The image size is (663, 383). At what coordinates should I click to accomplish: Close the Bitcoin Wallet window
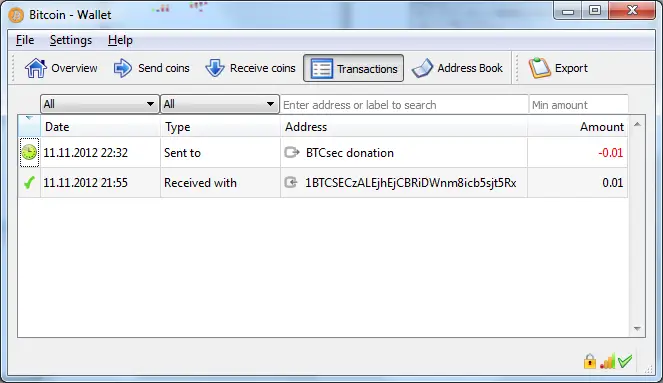coord(632,11)
